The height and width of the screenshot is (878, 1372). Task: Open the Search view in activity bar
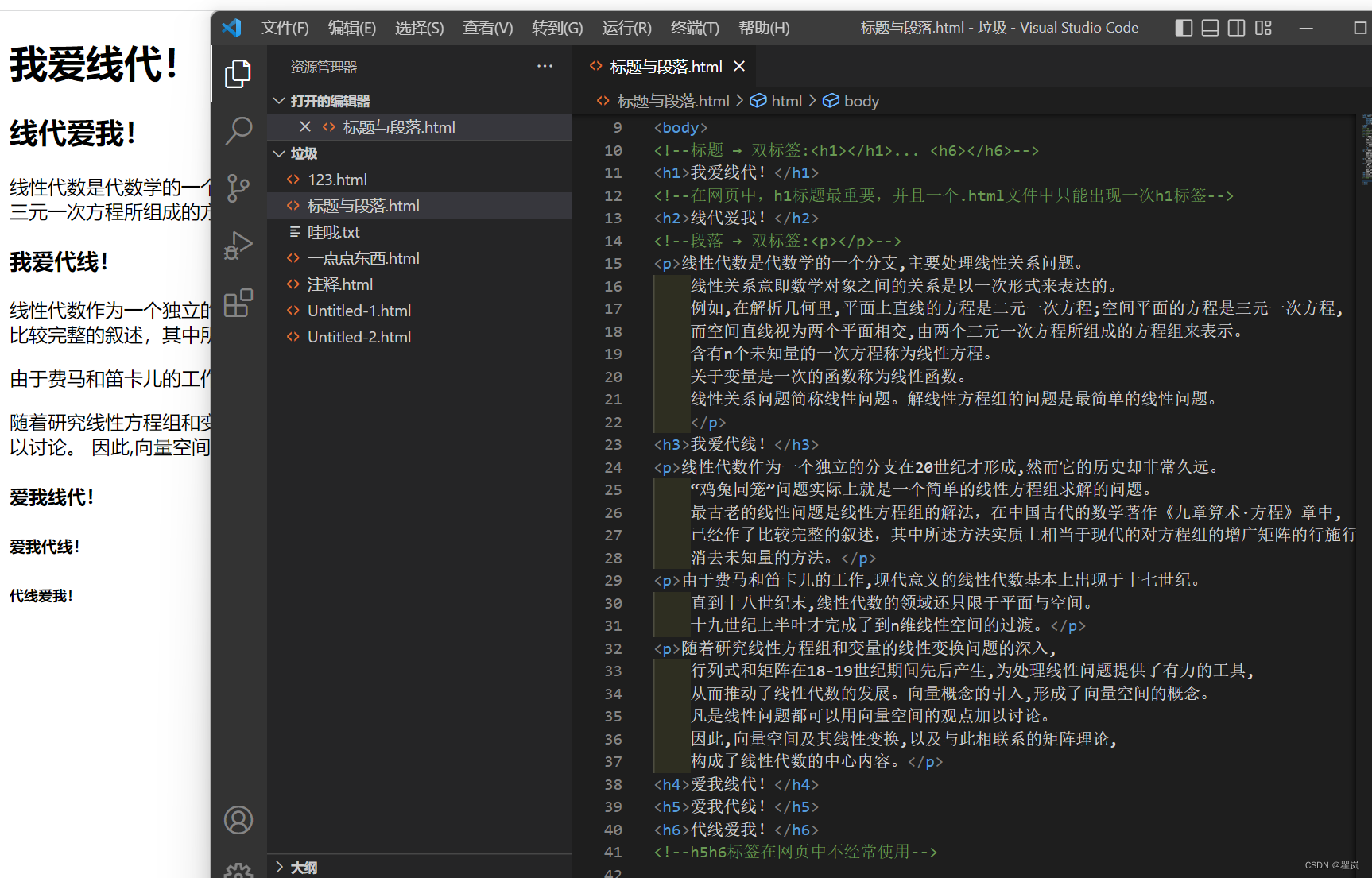(x=238, y=130)
